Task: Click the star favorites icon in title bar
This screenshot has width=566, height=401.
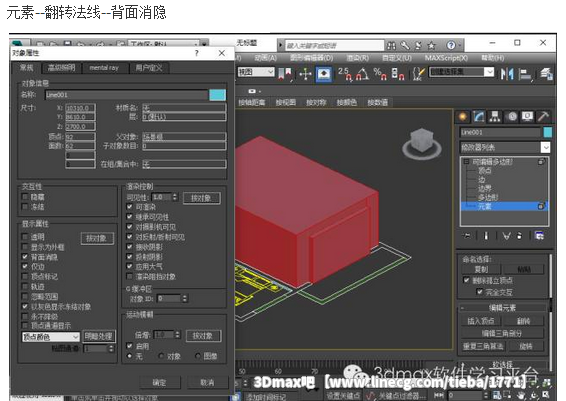Action: click(431, 45)
